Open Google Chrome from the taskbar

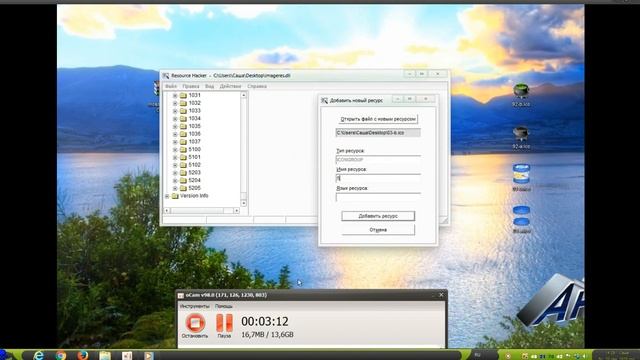61,355
